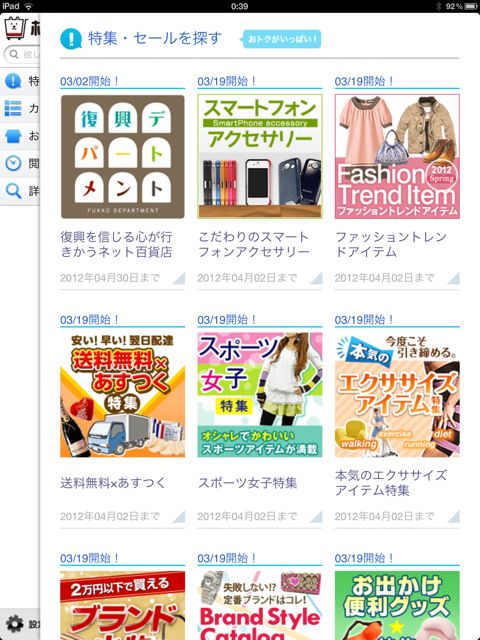The width and height of the screenshot is (480, 640).
Task: Tap the status bar clock 0:39
Action: [240, 6]
